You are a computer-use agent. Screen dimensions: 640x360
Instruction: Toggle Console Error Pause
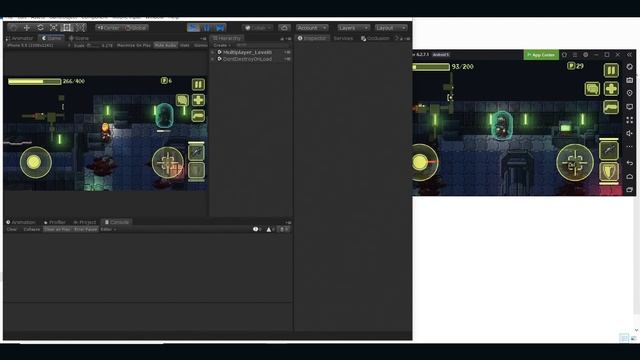pyautogui.click(x=86, y=229)
